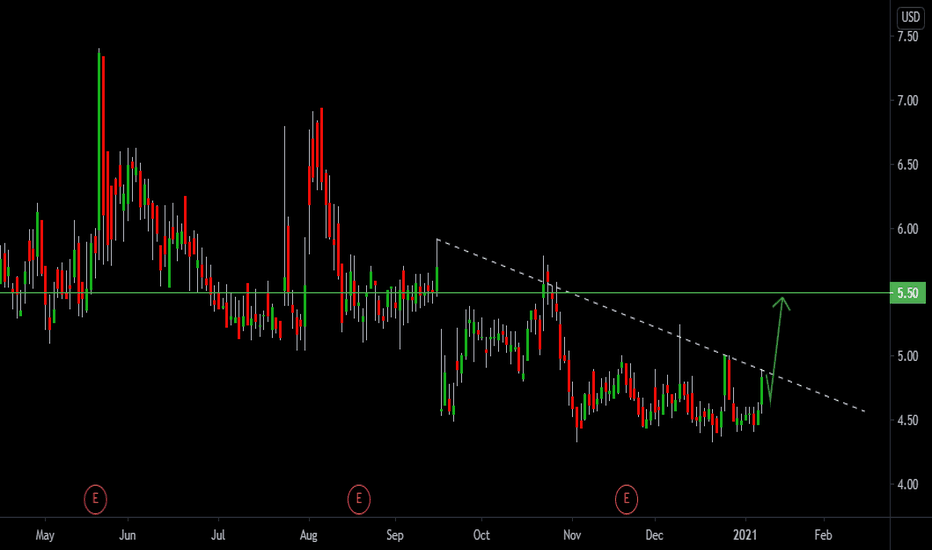
Task: Open the November earnings E marker
Action: tap(626, 499)
